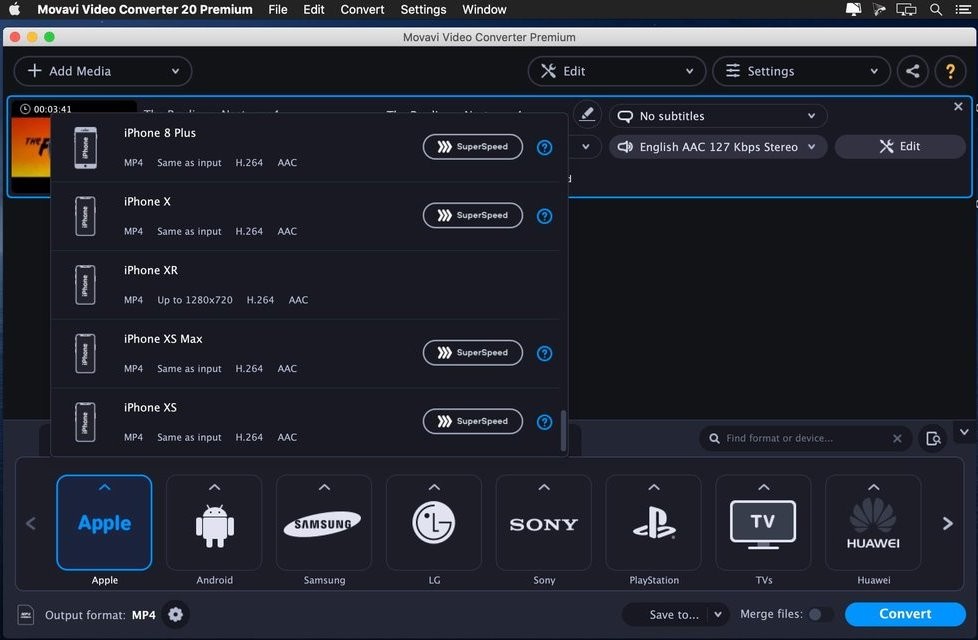Click the Save to... button
This screenshot has width=978, height=640.
(x=674, y=615)
